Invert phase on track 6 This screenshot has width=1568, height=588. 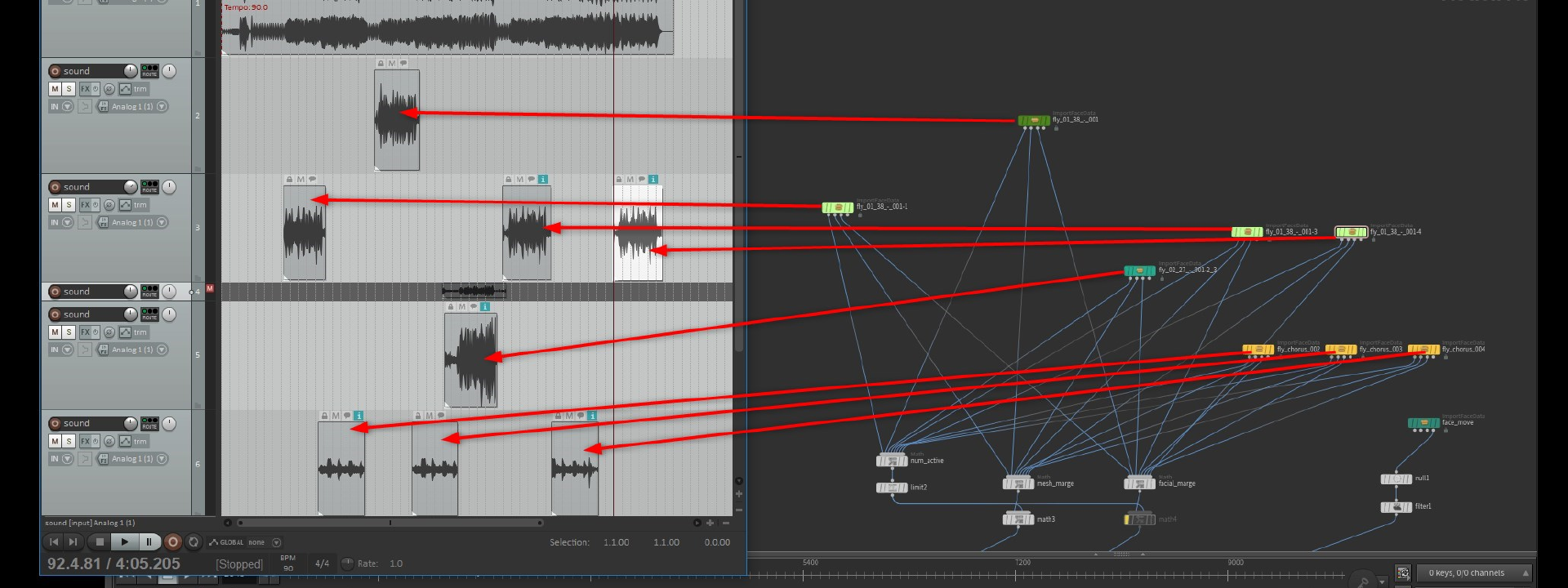[x=109, y=441]
